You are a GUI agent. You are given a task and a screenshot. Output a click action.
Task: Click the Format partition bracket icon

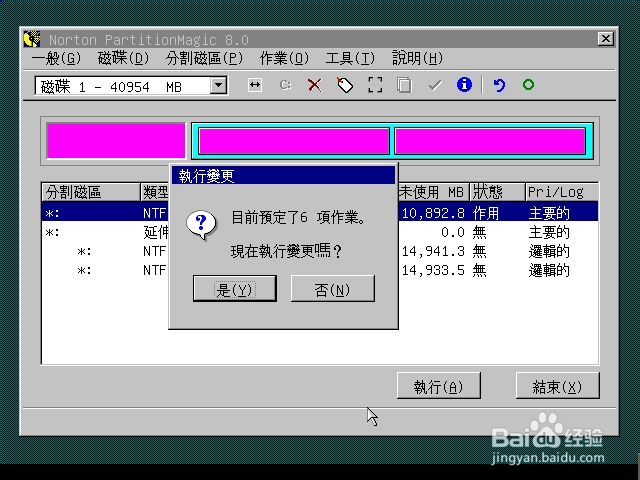[375, 85]
